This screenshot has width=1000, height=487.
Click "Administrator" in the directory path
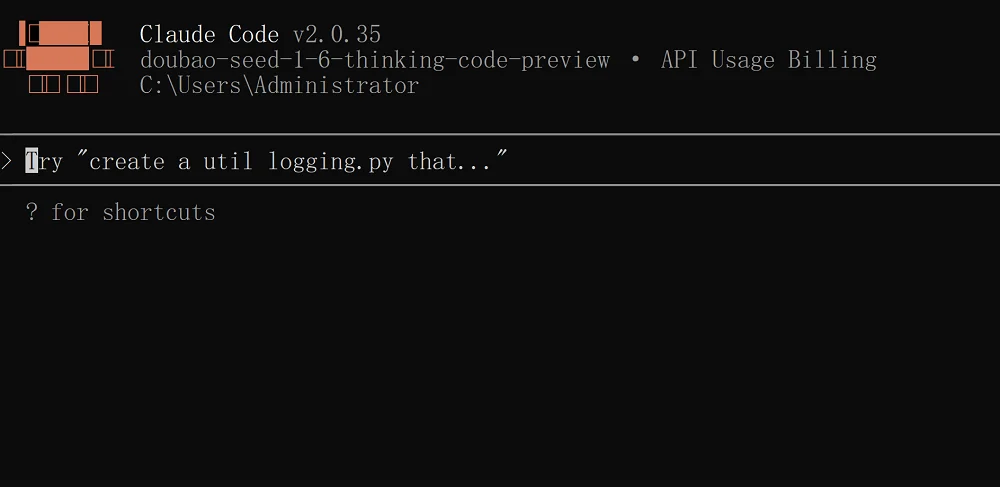point(337,86)
